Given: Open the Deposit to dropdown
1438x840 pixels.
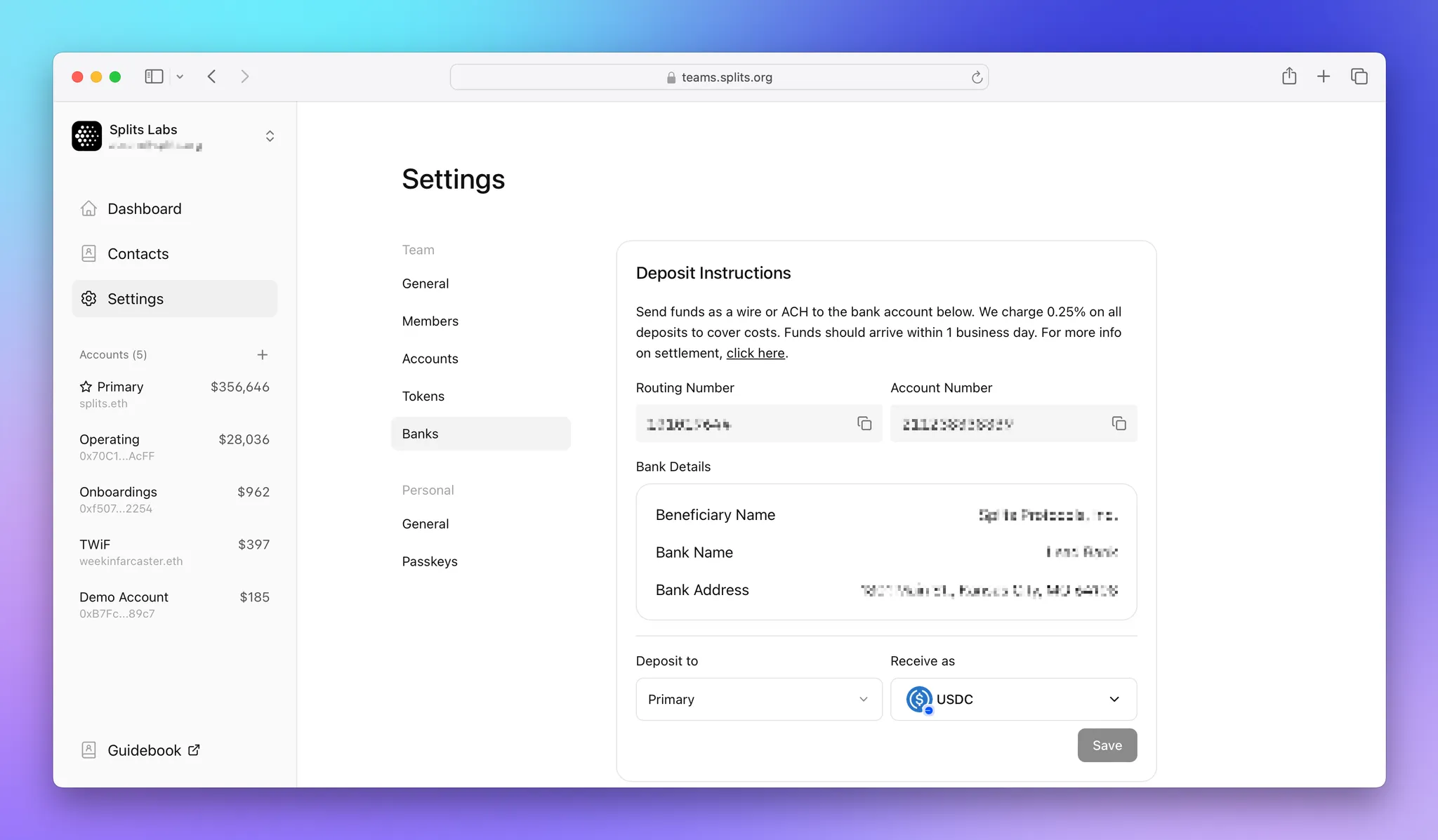Looking at the screenshot, I should pyautogui.click(x=758, y=699).
